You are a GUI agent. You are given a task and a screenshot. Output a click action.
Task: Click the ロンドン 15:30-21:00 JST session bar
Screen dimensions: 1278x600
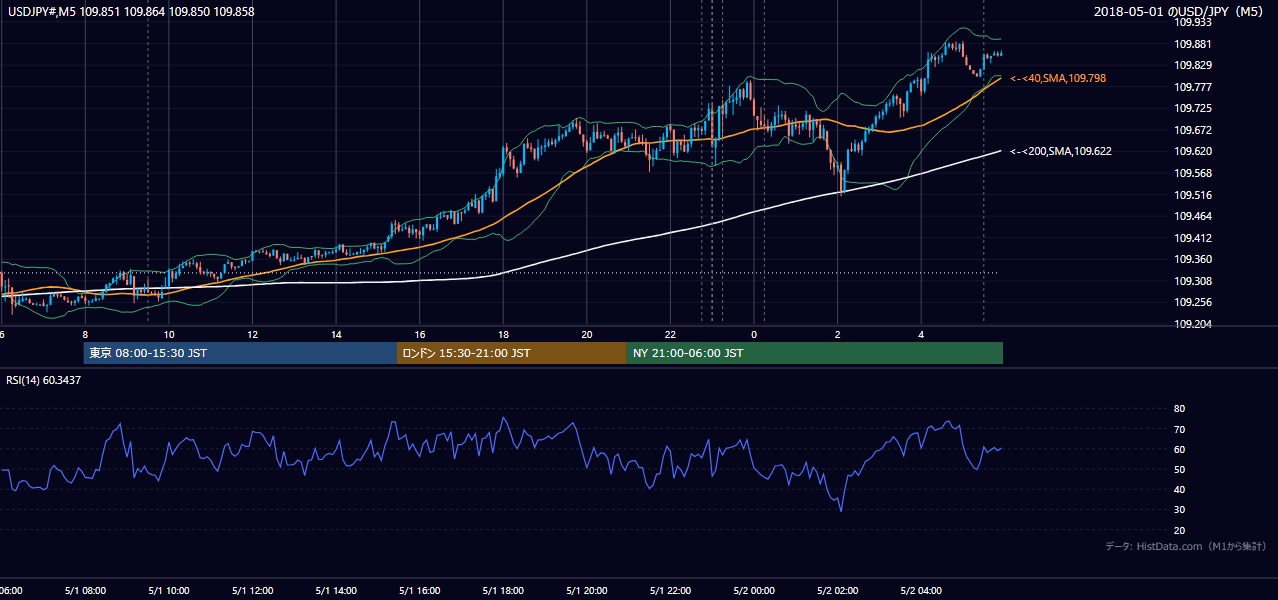pyautogui.click(x=512, y=353)
